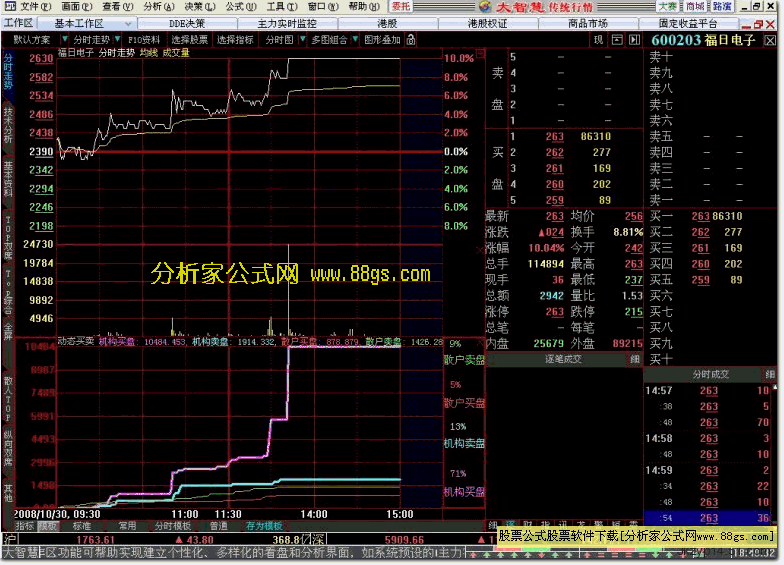
Task: Select the 纵向双席 vertical side tab
Action: pos(8,448)
